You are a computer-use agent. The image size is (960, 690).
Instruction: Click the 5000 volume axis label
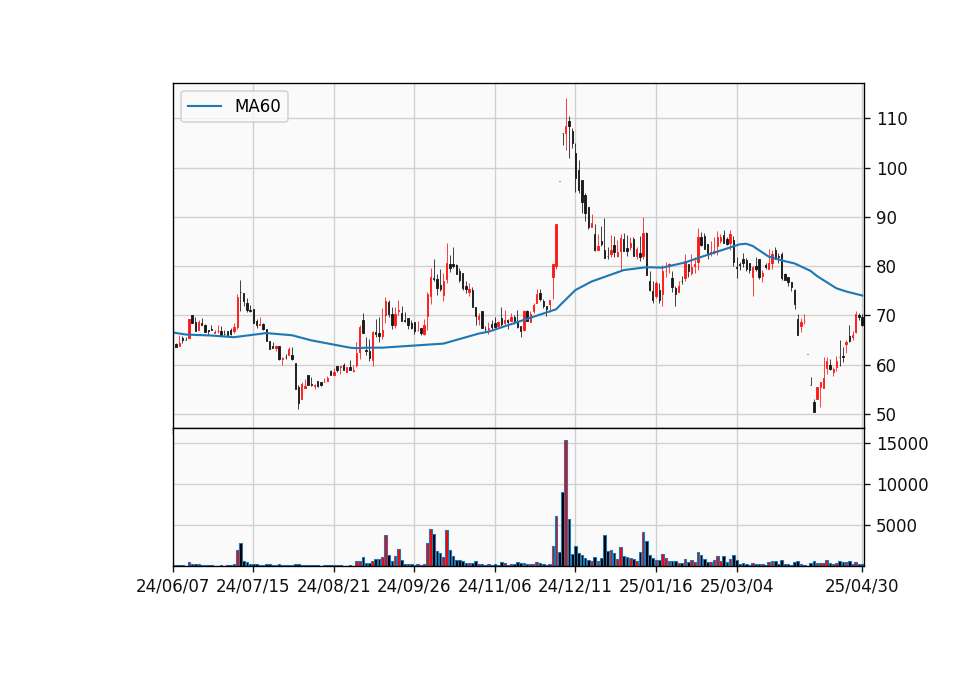pos(897,526)
